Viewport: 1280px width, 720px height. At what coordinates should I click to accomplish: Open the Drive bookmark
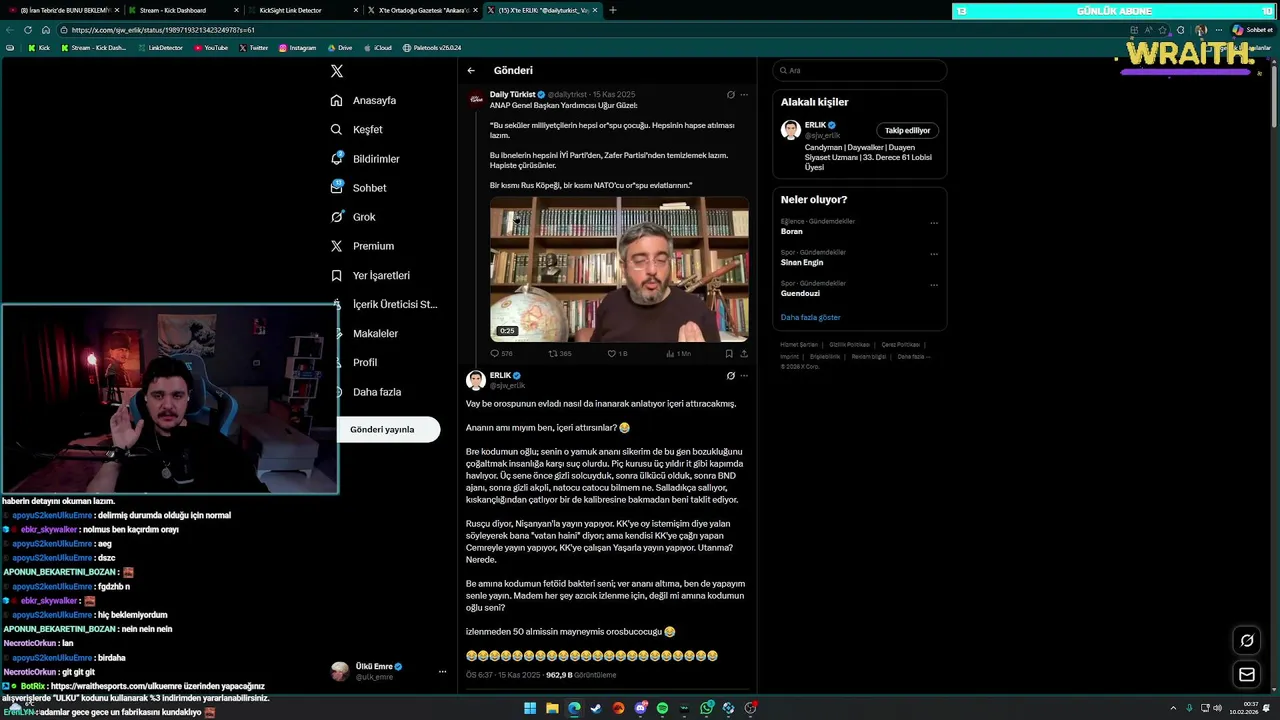click(340, 48)
